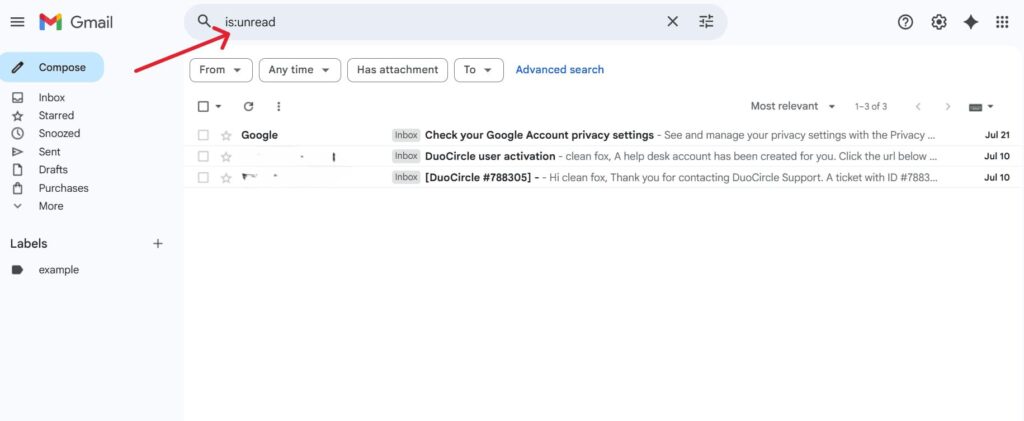Open the Support help icon
The image size is (1024, 421).
point(905,22)
